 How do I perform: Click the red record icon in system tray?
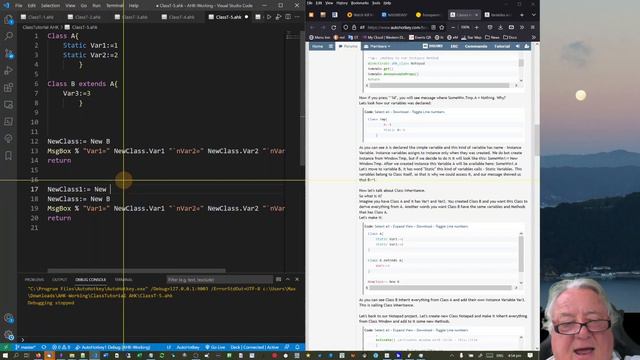(x=274, y=356)
